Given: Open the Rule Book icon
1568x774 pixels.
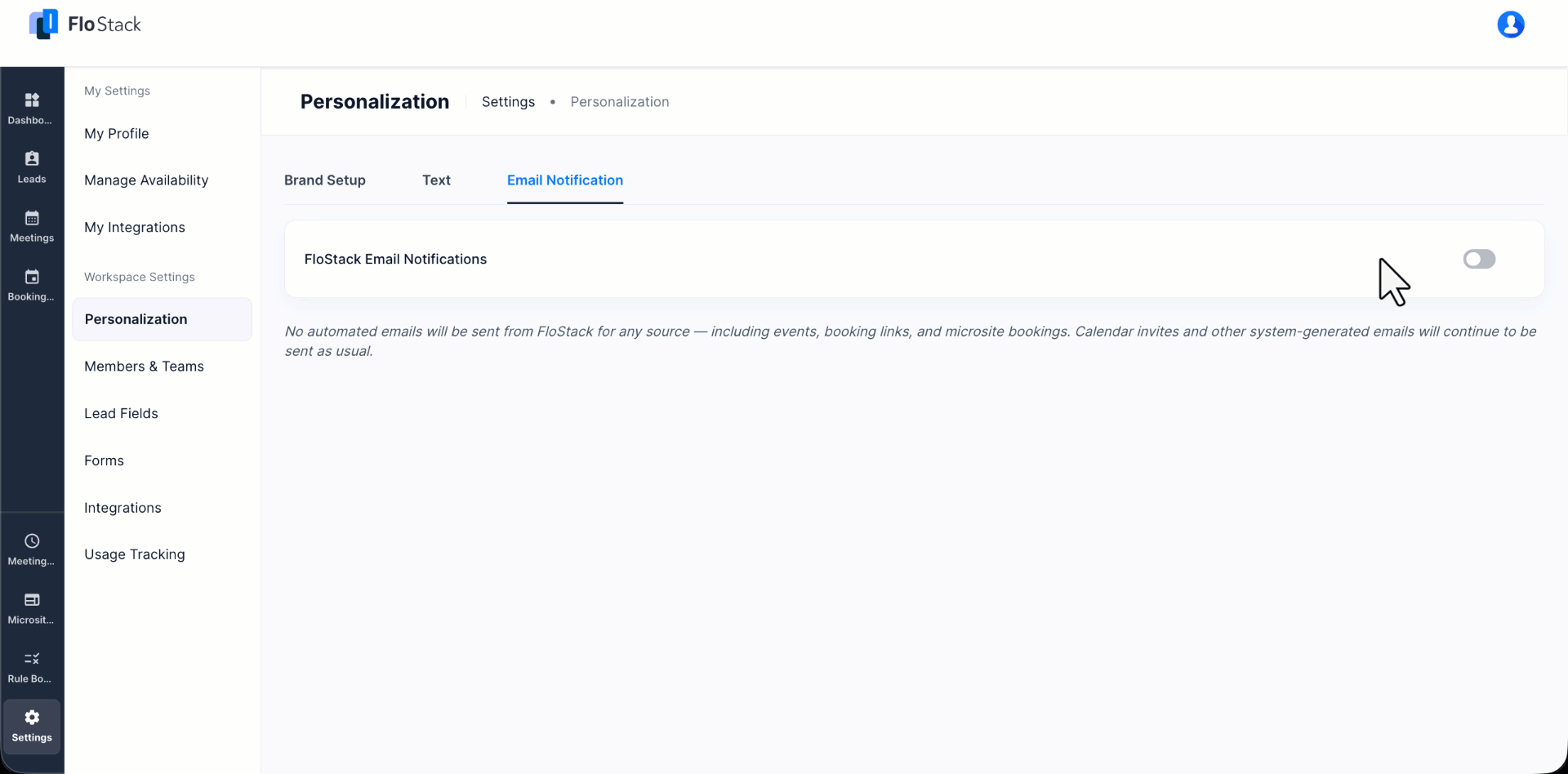Looking at the screenshot, I should 32,659.
